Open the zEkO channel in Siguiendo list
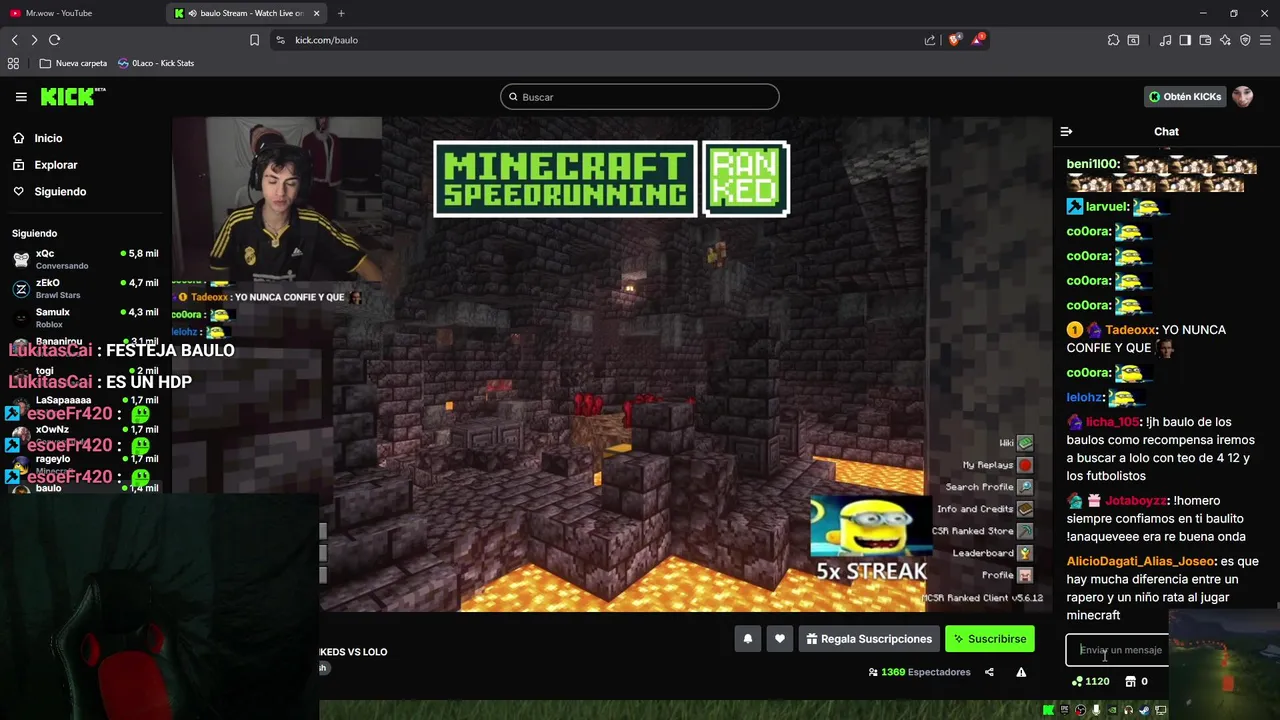Image resolution: width=1280 pixels, height=720 pixels. pyautogui.click(x=85, y=289)
